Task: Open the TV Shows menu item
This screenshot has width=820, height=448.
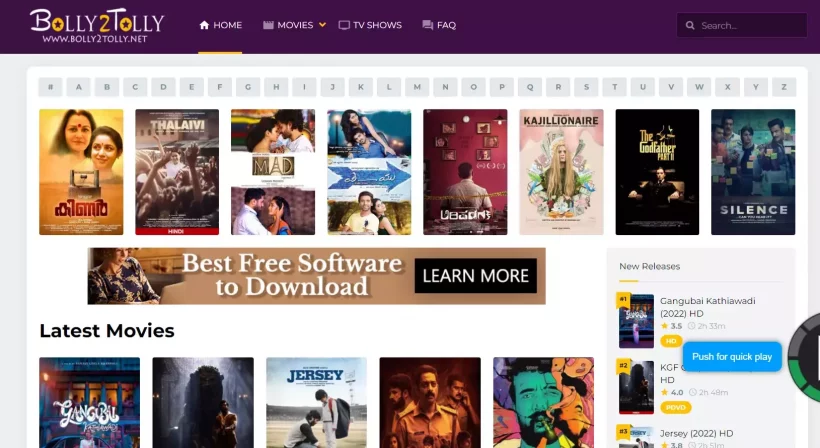Action: [x=370, y=25]
